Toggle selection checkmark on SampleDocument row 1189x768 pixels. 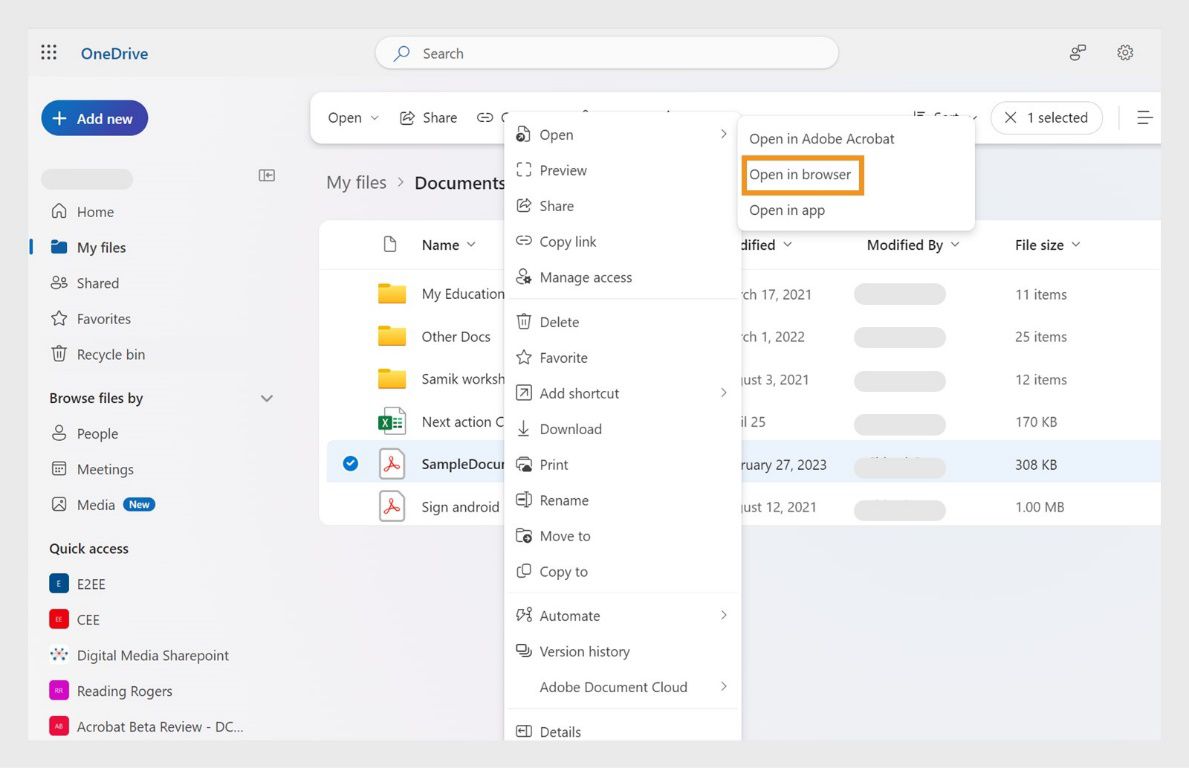(x=350, y=463)
